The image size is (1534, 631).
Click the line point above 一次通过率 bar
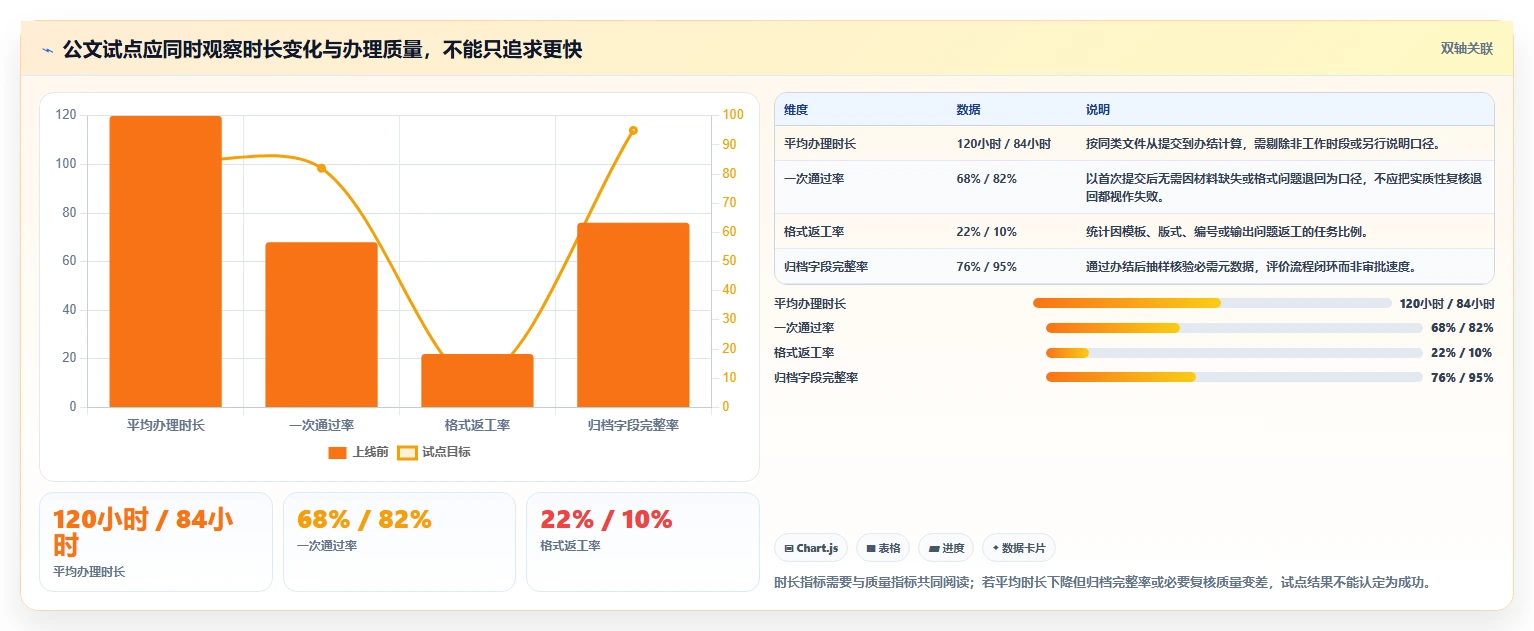click(x=321, y=168)
